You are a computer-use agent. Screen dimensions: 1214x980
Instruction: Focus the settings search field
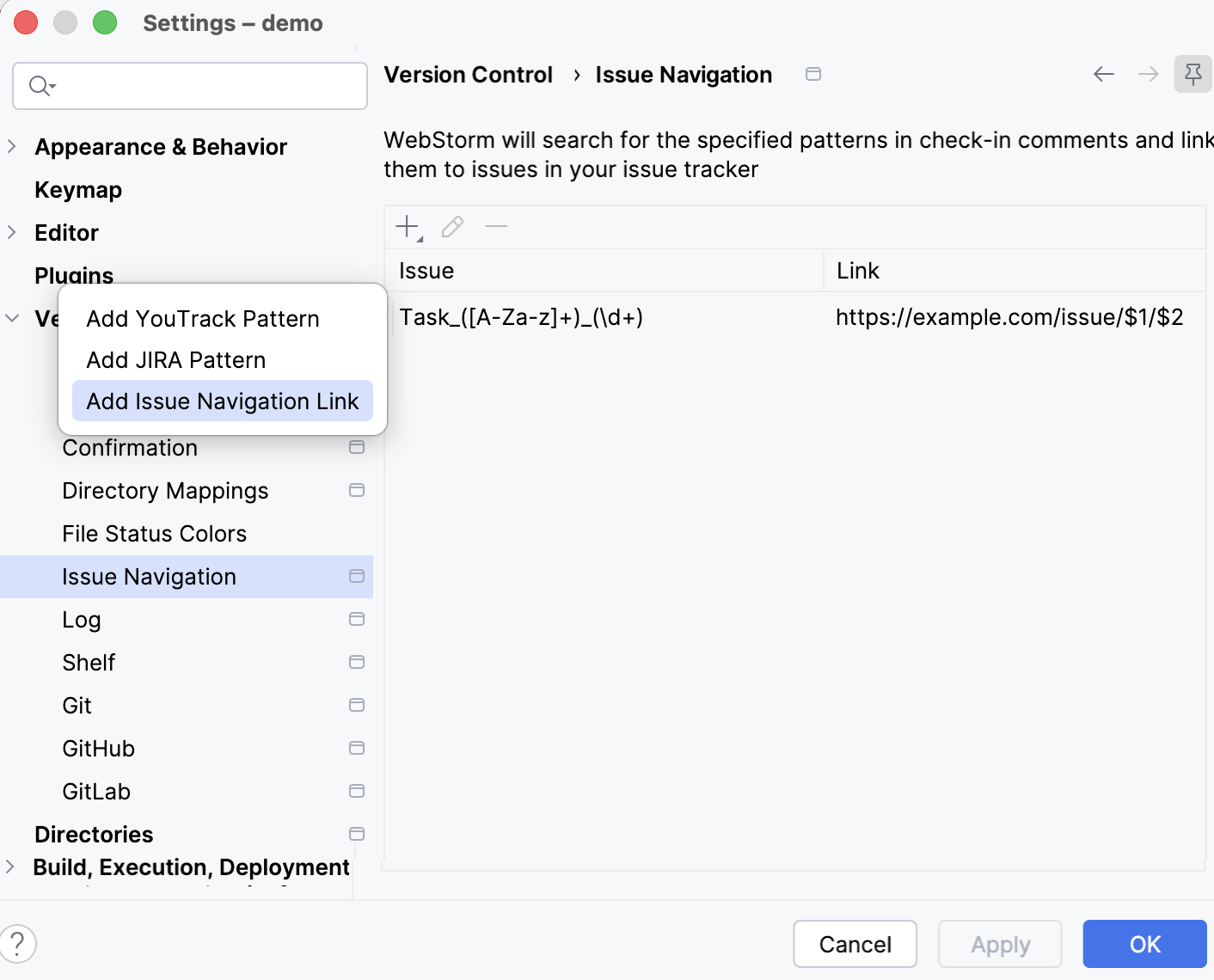[190, 86]
